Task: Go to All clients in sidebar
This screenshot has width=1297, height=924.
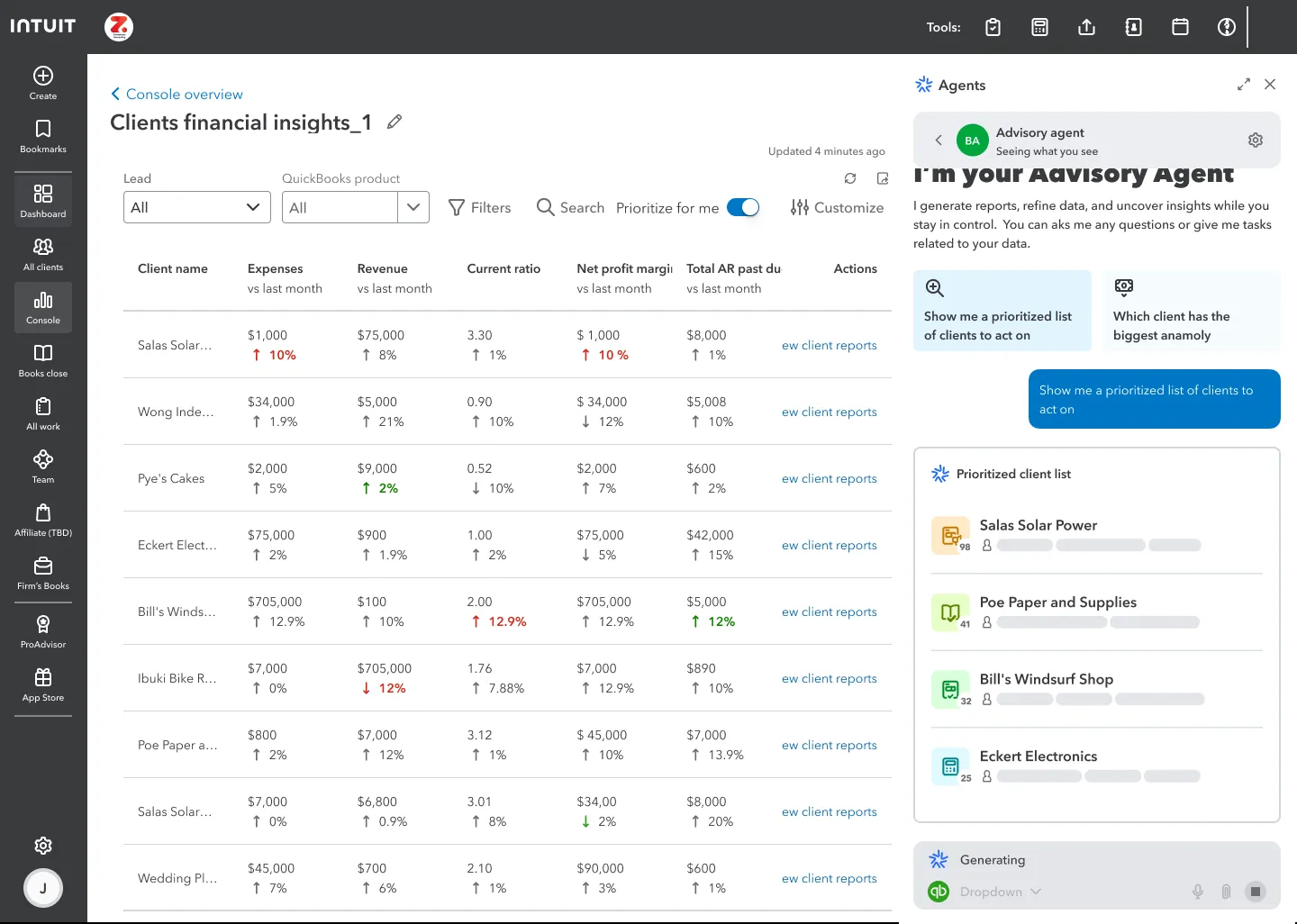Action: 43,254
